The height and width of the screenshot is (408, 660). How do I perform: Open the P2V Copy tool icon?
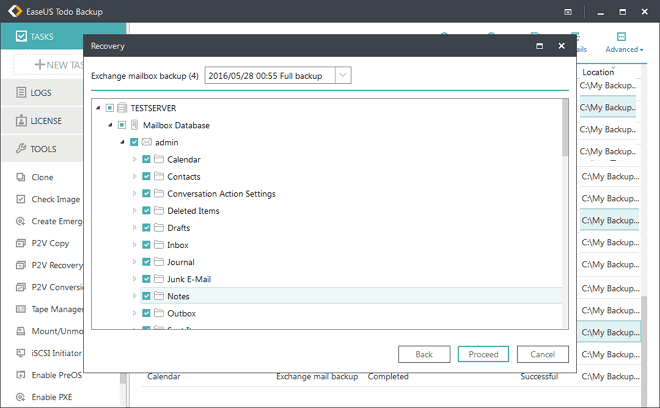pos(21,243)
